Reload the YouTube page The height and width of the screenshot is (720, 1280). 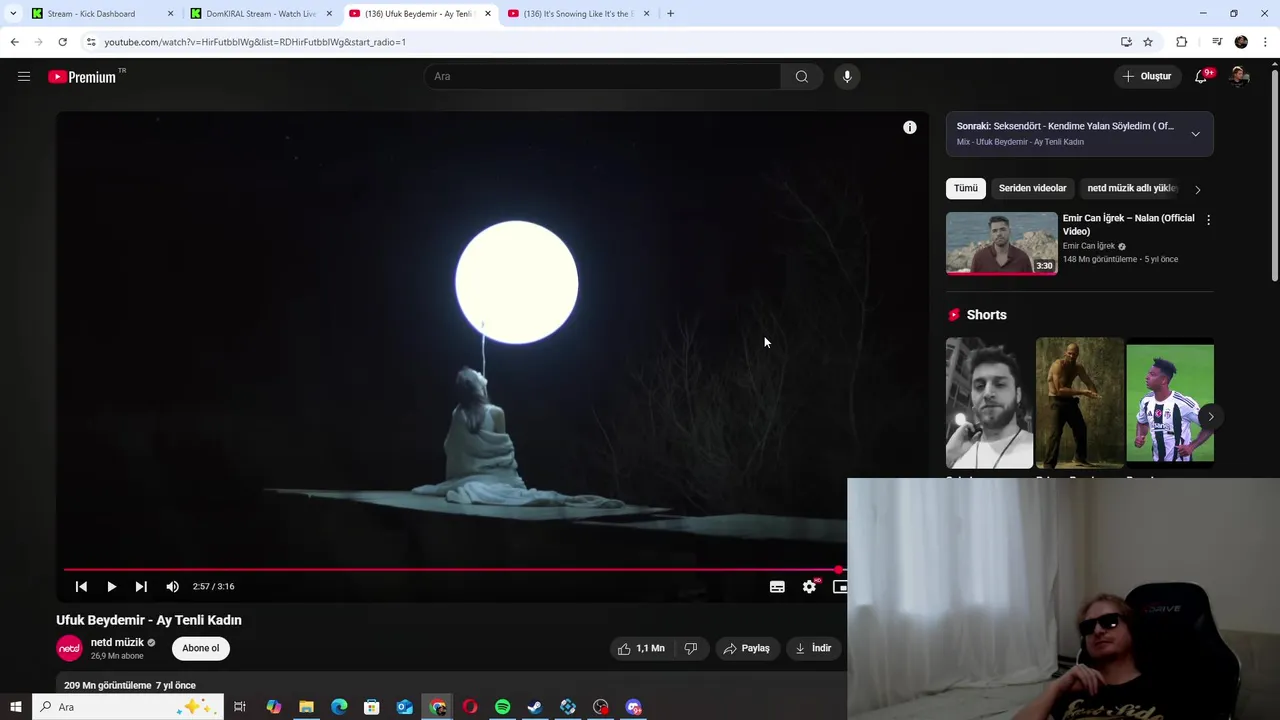pyautogui.click(x=62, y=42)
